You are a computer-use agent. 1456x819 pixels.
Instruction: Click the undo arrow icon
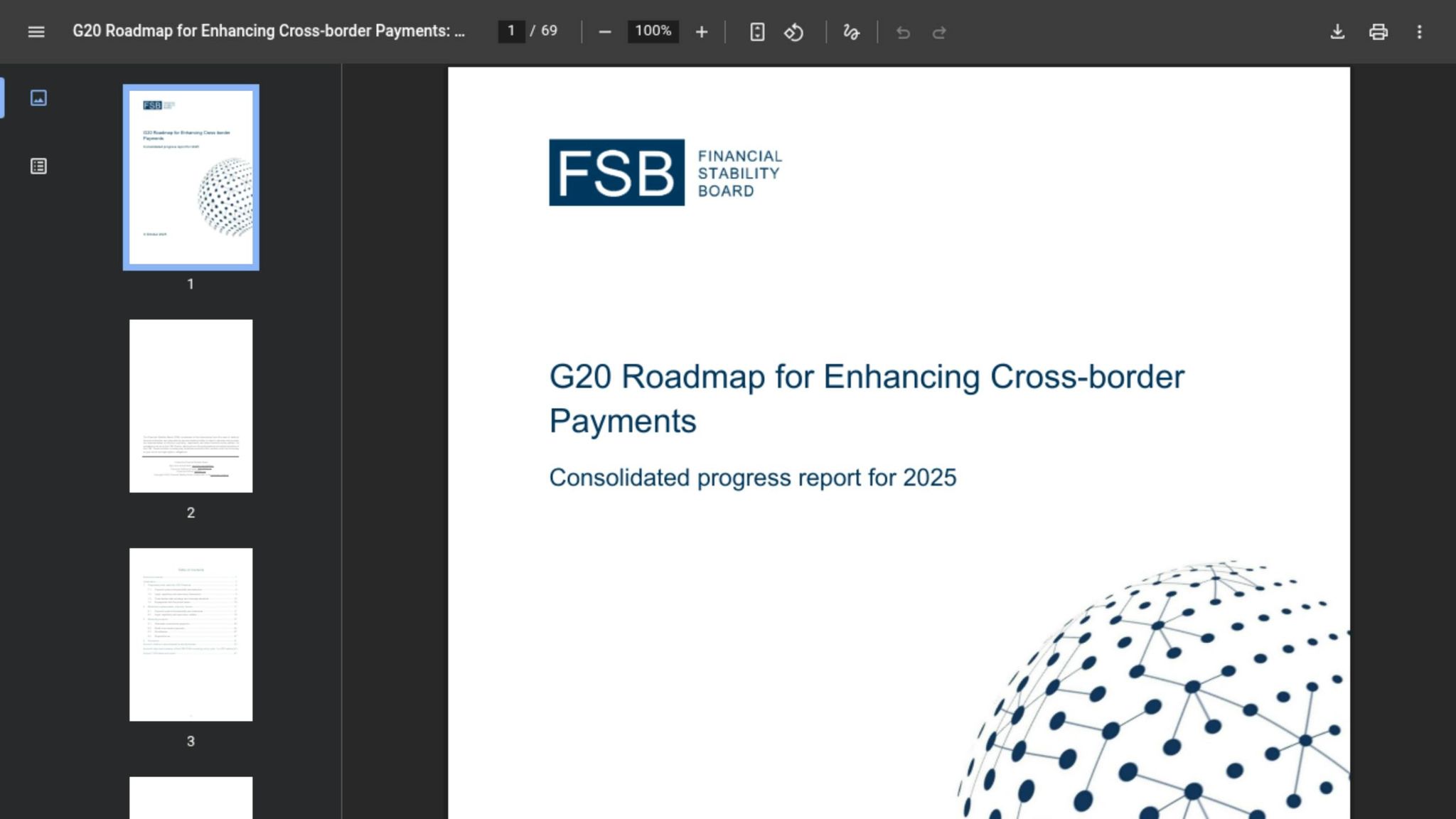click(903, 32)
